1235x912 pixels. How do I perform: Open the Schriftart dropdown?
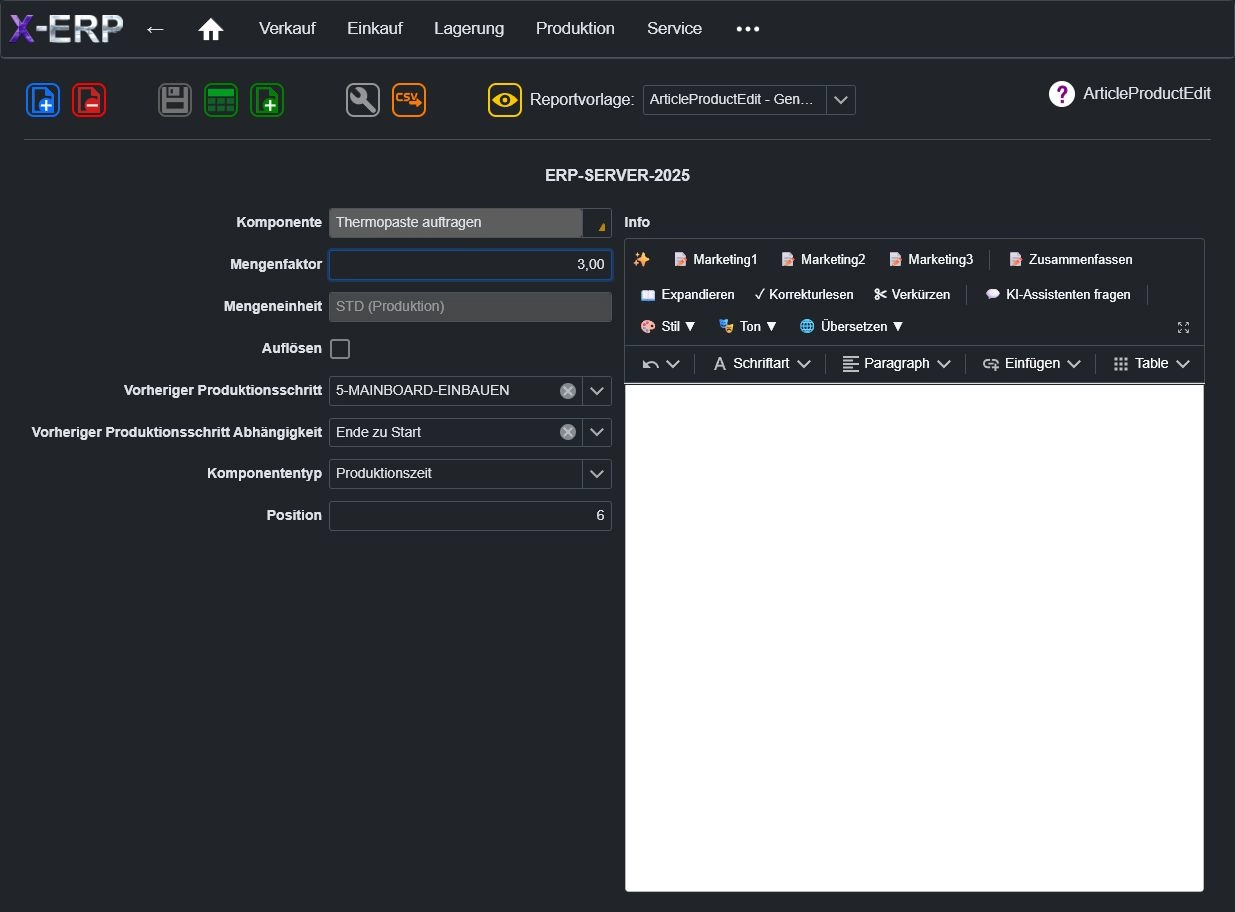pos(761,364)
